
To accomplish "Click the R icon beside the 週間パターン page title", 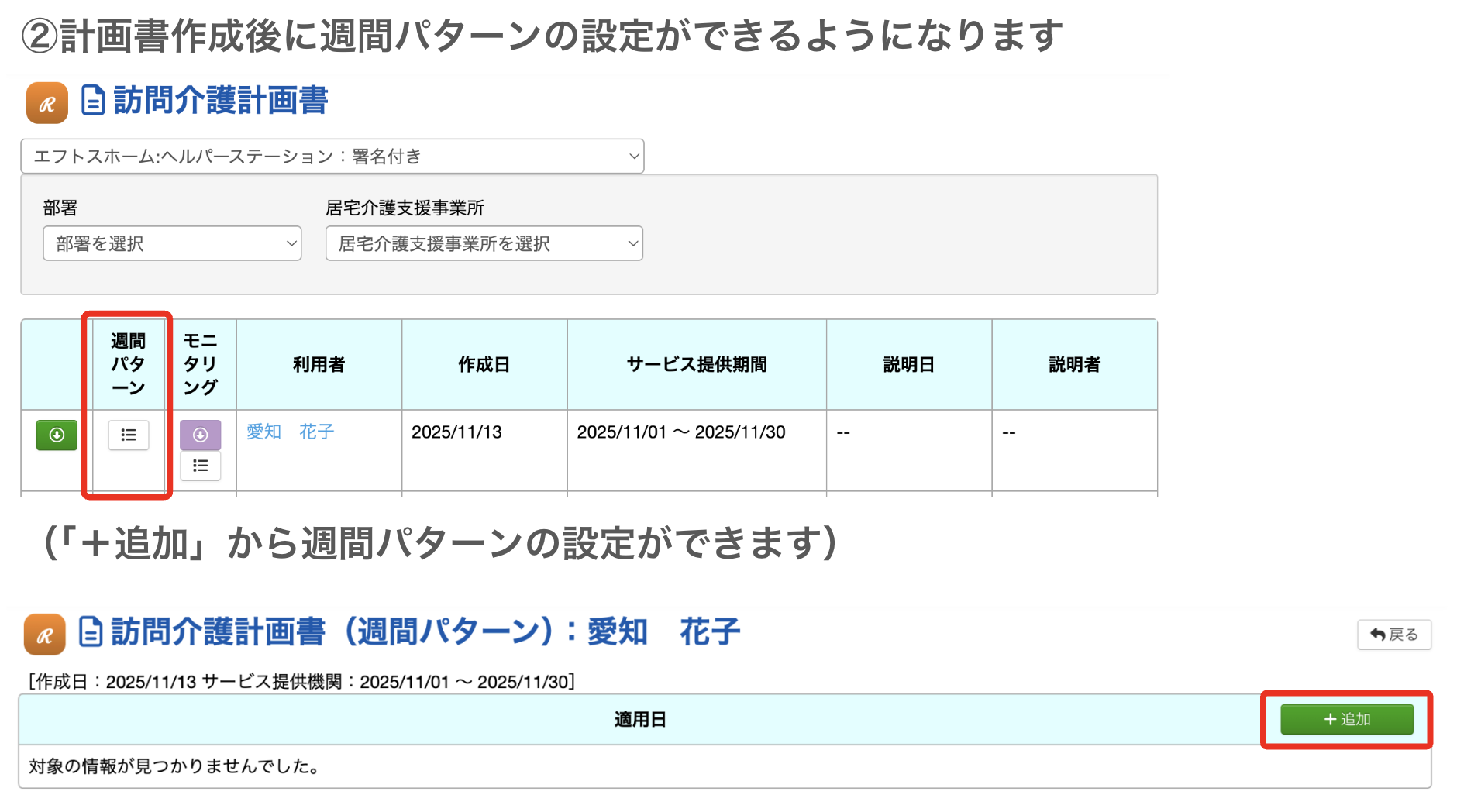I will pos(46,632).
